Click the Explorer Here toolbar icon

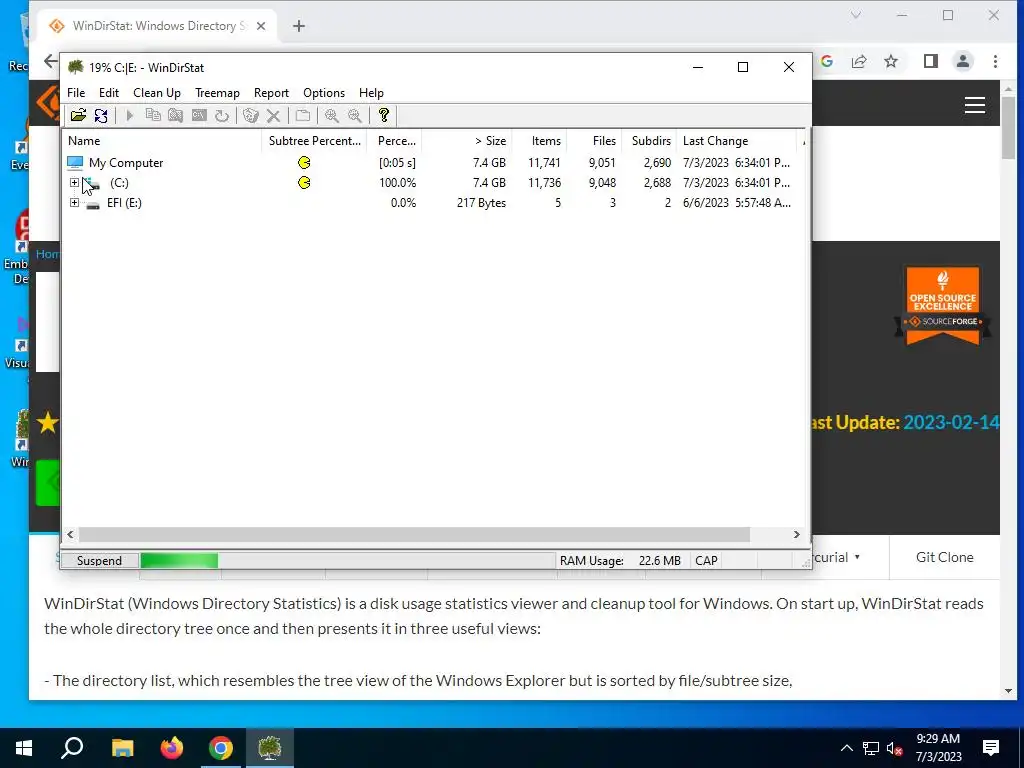pos(176,116)
